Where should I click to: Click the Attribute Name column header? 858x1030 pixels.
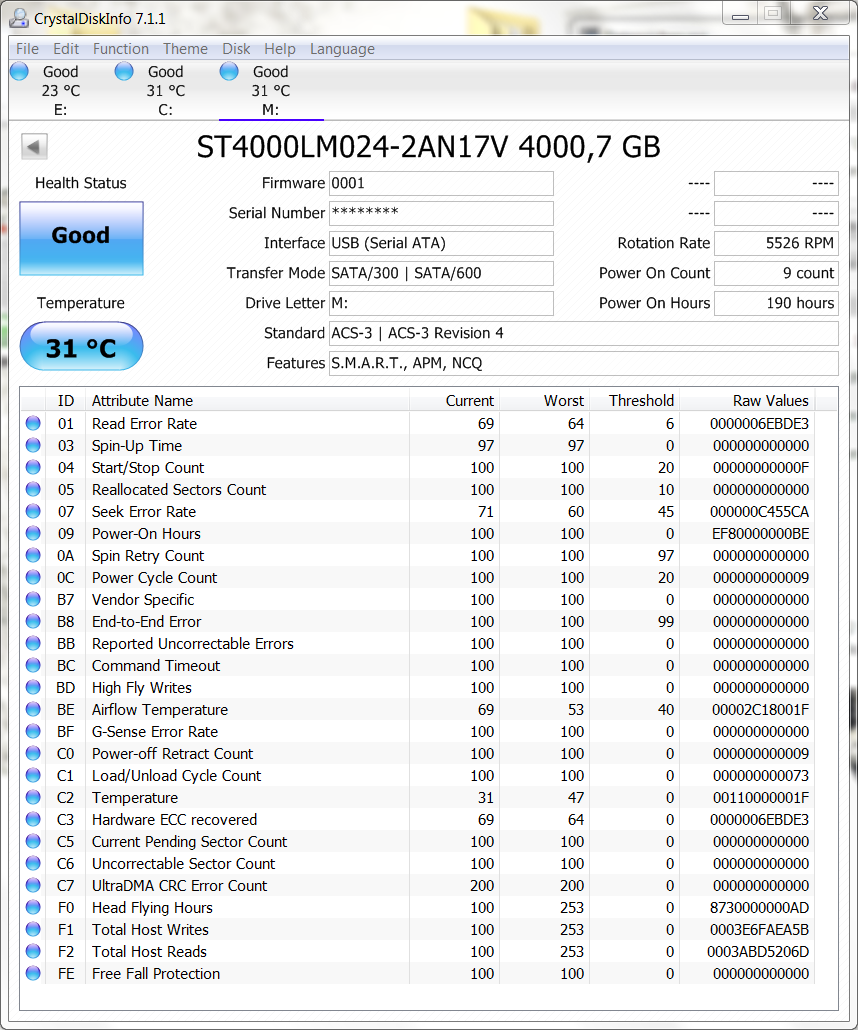247,401
